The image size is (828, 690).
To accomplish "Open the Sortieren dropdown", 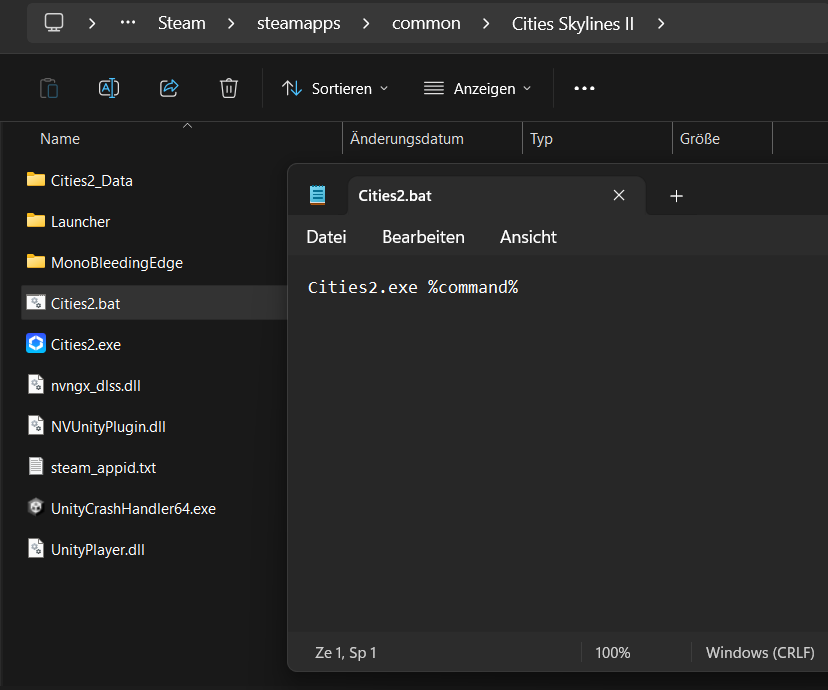I will [335, 88].
